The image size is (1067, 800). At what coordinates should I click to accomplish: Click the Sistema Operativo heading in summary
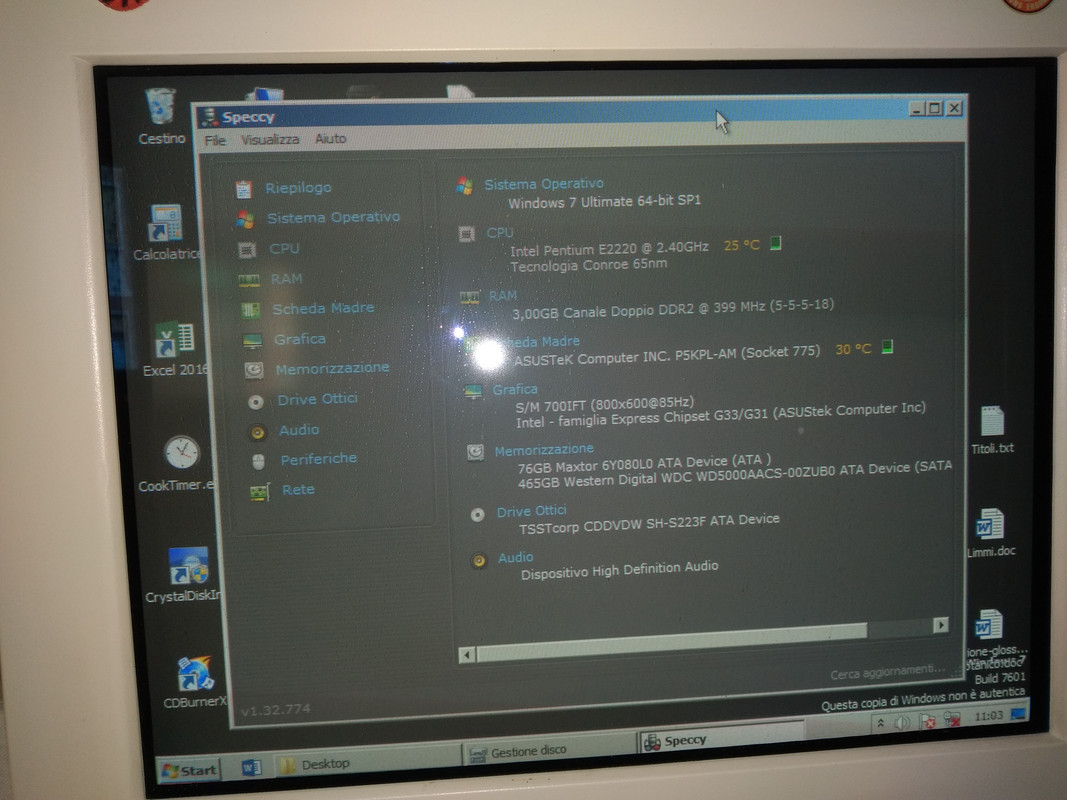click(x=544, y=184)
